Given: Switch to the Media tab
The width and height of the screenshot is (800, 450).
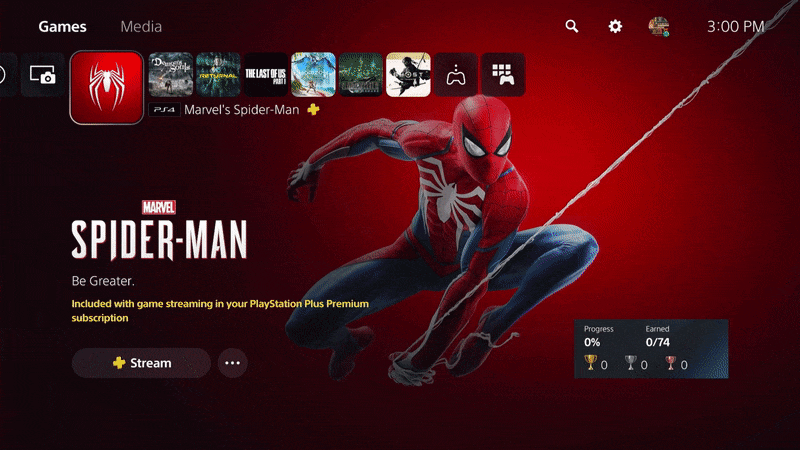Looking at the screenshot, I should pyautogui.click(x=141, y=27).
